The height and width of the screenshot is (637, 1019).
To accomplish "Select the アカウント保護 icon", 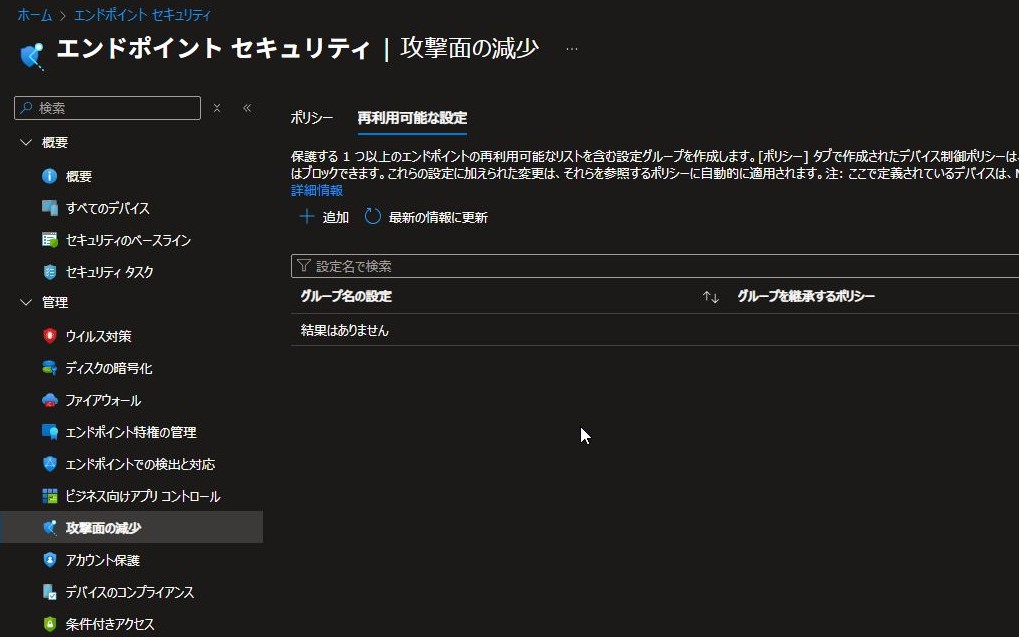I will (x=50, y=560).
